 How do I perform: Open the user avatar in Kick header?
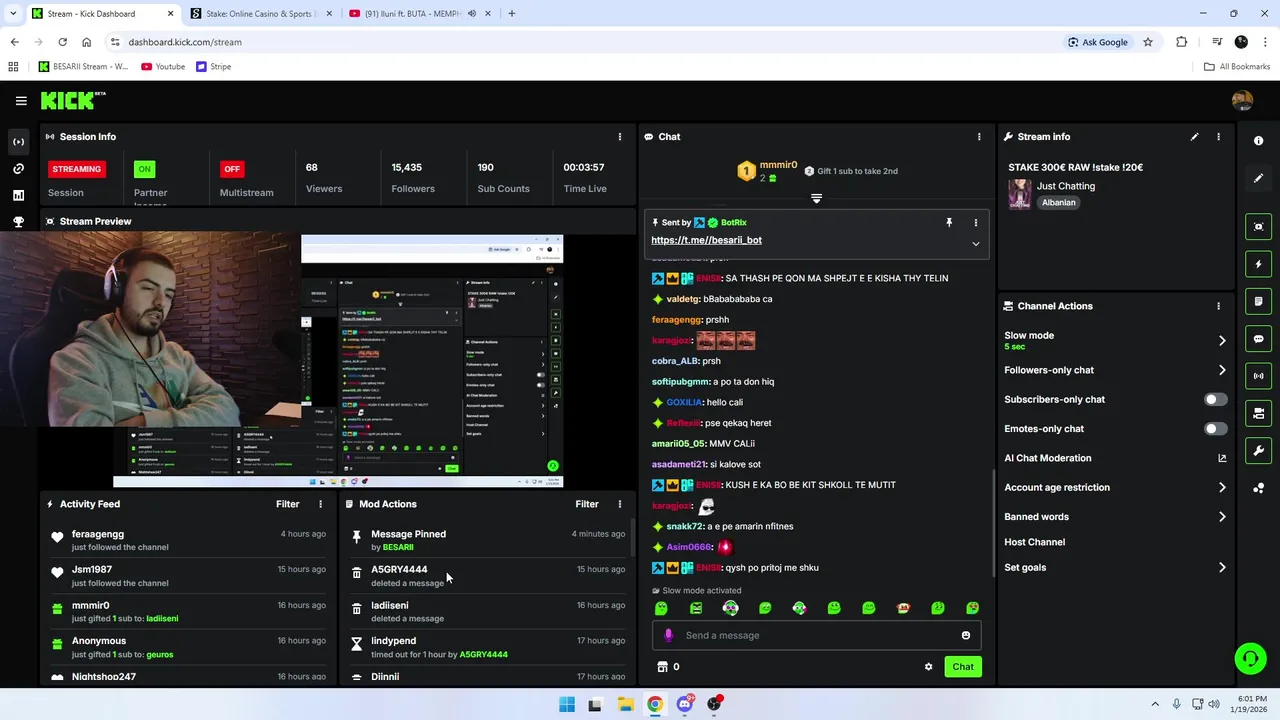[x=1242, y=100]
